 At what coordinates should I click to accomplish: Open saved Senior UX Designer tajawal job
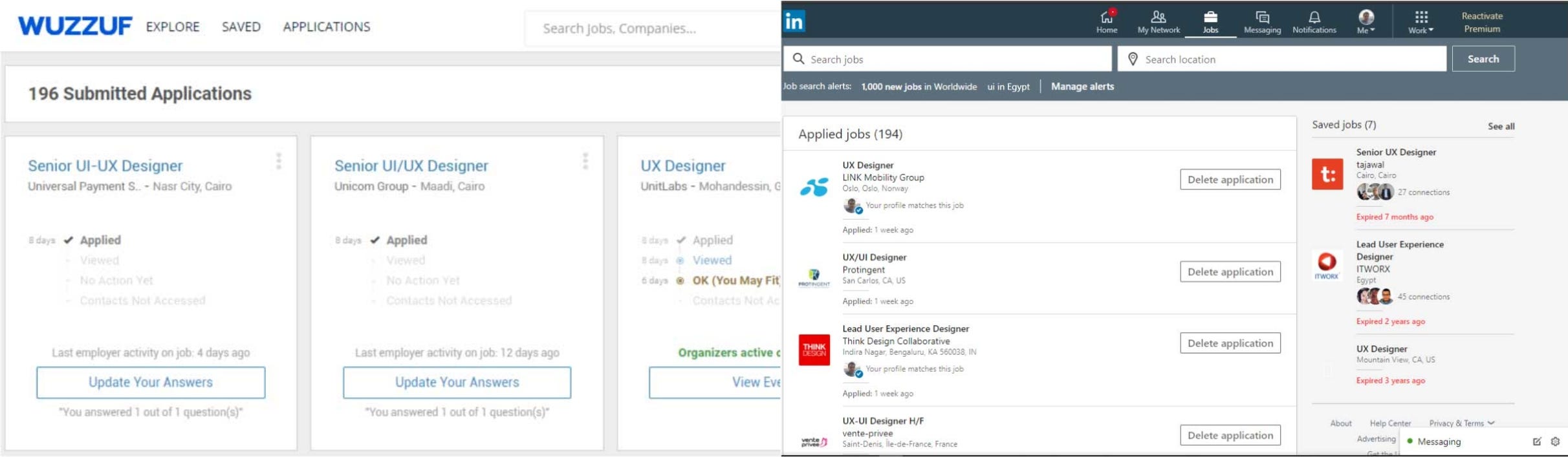[x=1396, y=152]
